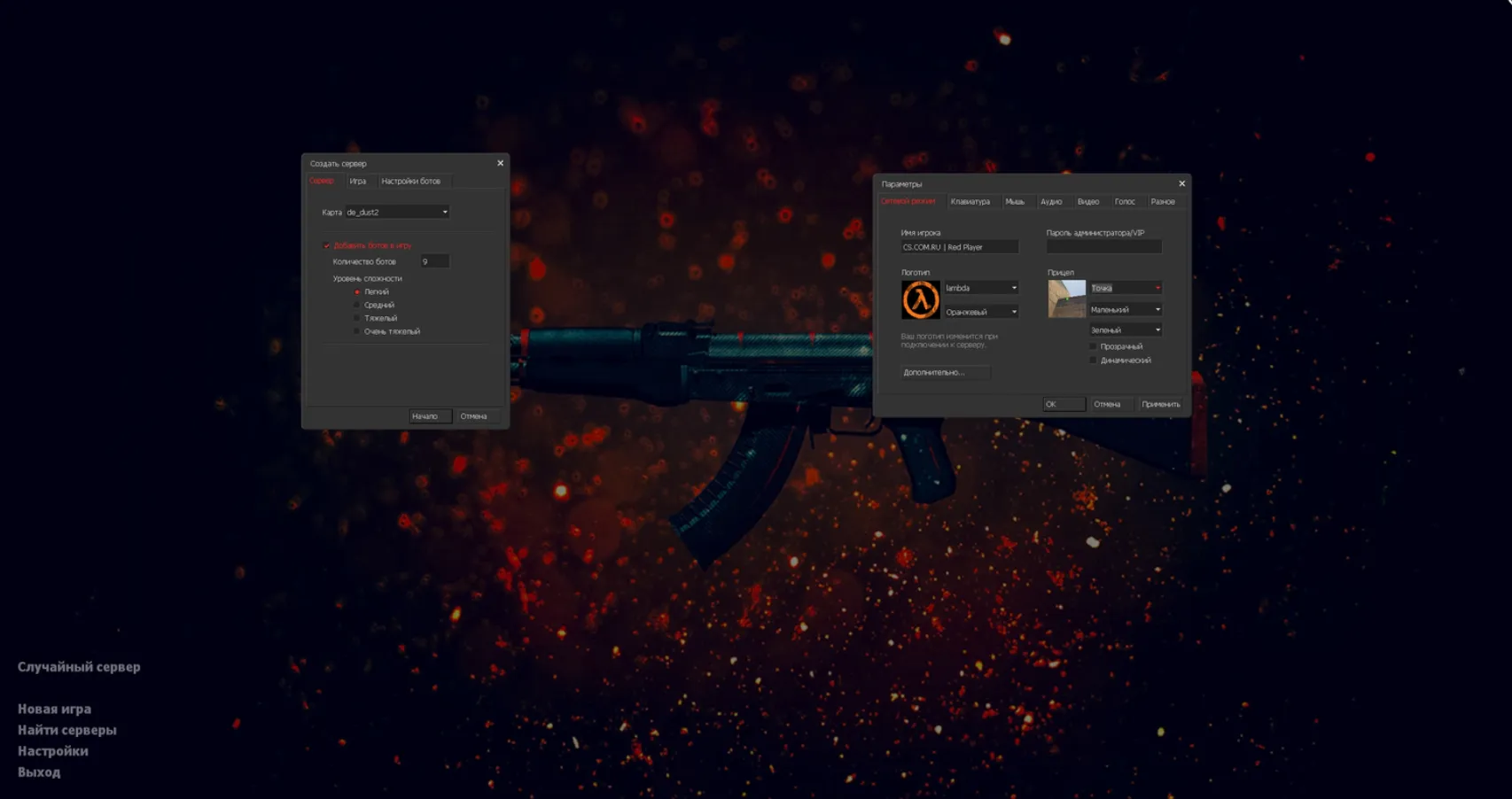Viewport: 1512px width, 799px height.
Task: Open the Оранжевый logo color dropdown
Action: pyautogui.click(x=981, y=312)
